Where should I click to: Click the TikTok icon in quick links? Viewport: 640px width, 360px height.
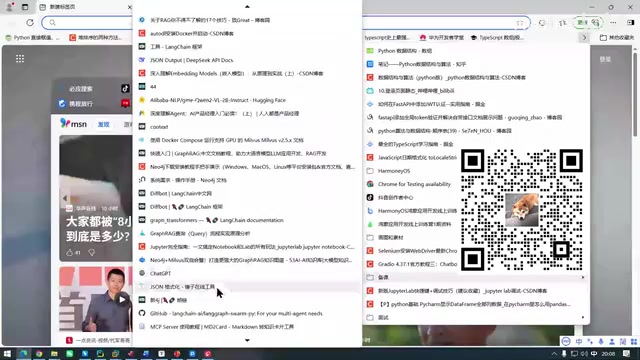click(x=125, y=89)
